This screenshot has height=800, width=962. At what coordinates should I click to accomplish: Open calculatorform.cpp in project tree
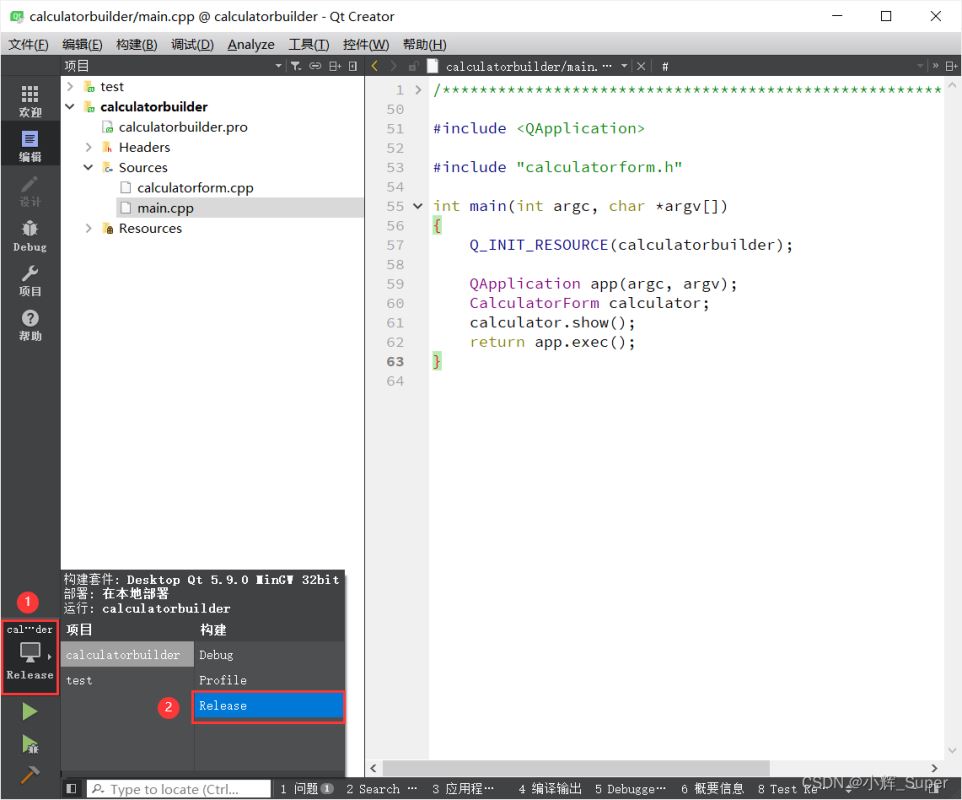(195, 188)
